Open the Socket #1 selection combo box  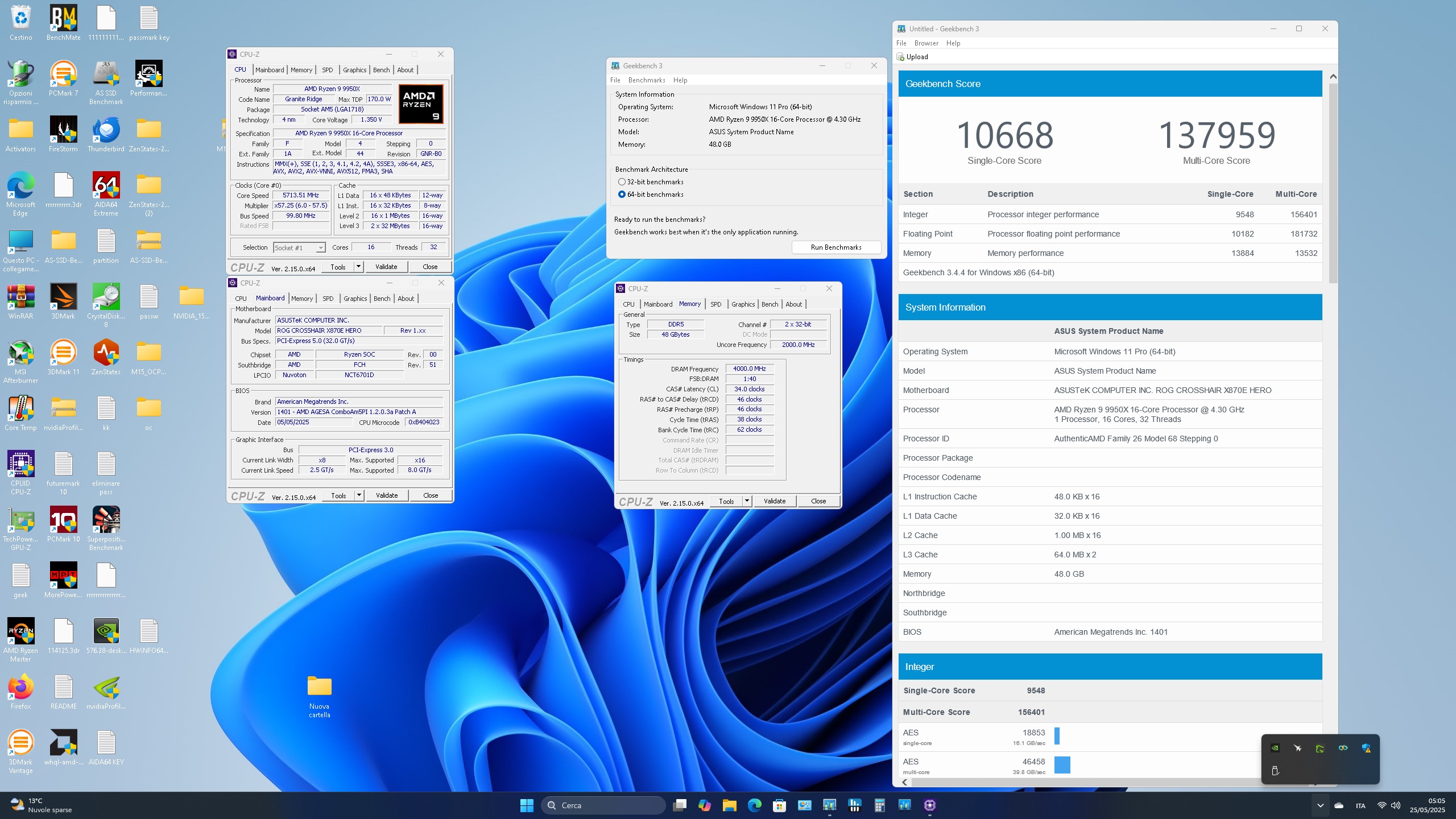[299, 247]
